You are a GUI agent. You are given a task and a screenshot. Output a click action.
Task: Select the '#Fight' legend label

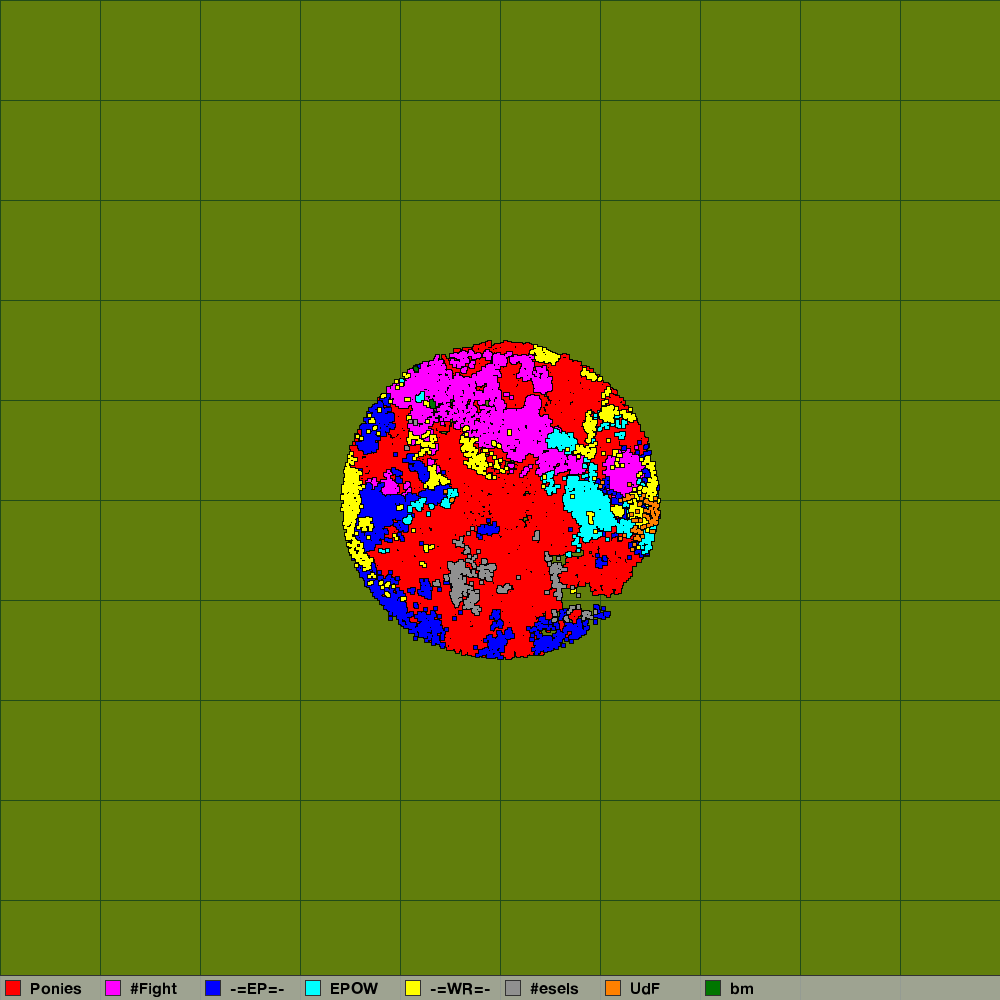click(153, 989)
